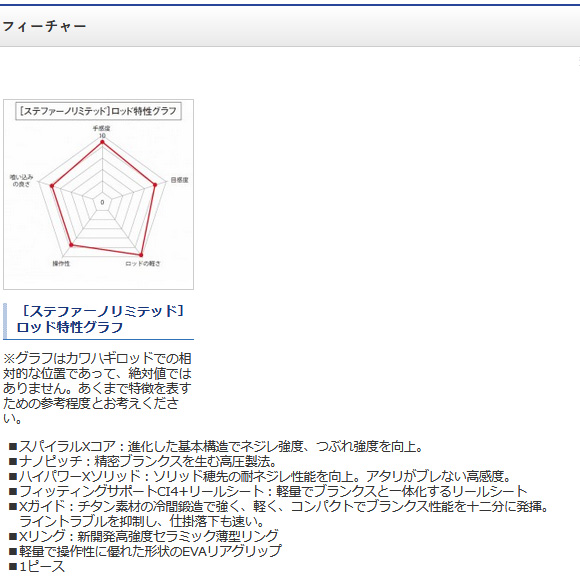Click the ロッドの軽さ axis label
This screenshot has height=576, width=580.
143,263
